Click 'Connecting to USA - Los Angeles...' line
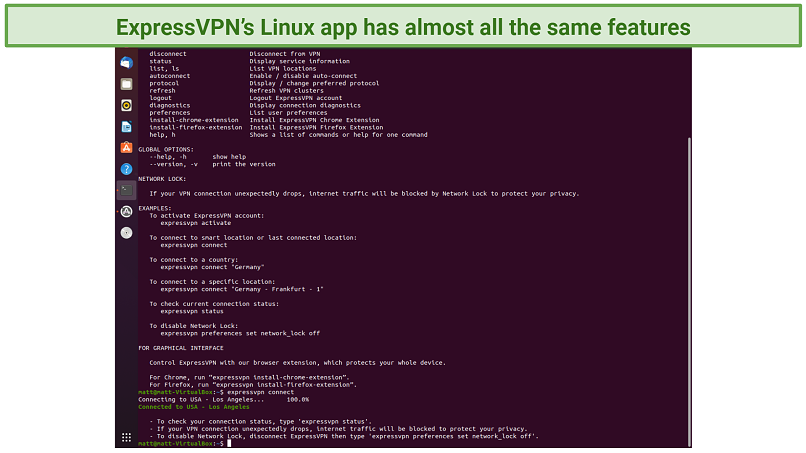Image resolution: width=806 pixels, height=453 pixels. pos(203,399)
